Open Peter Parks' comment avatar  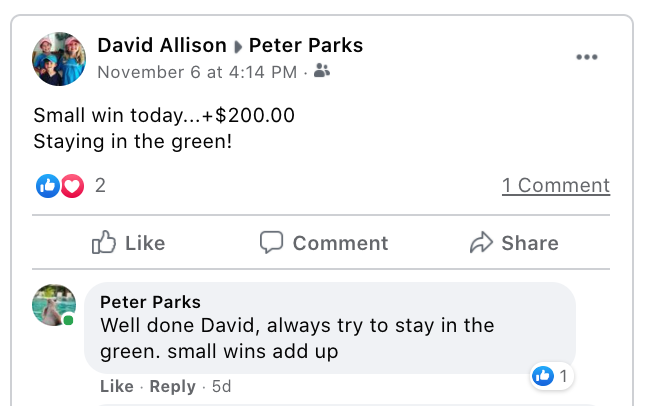click(x=55, y=305)
